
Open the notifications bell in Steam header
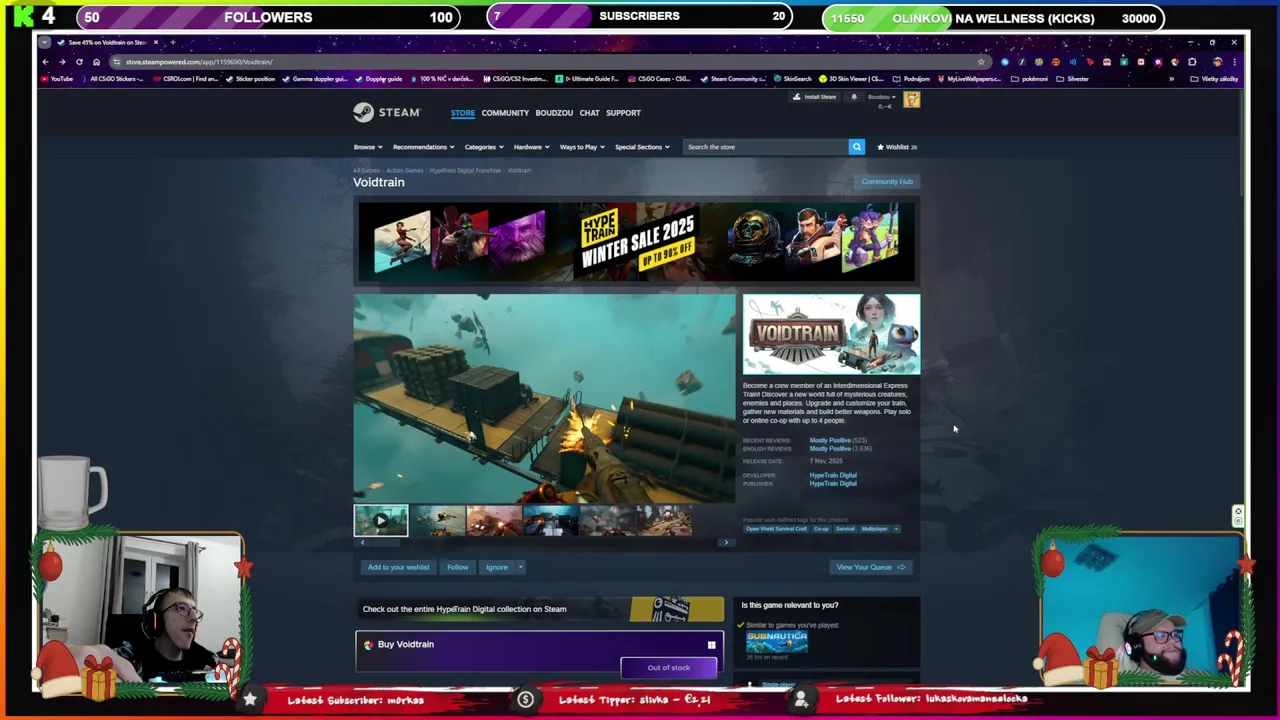[x=853, y=97]
